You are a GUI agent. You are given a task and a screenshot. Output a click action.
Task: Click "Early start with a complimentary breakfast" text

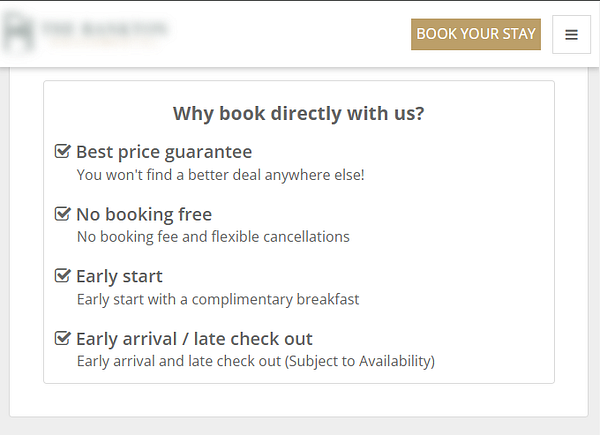(218, 299)
